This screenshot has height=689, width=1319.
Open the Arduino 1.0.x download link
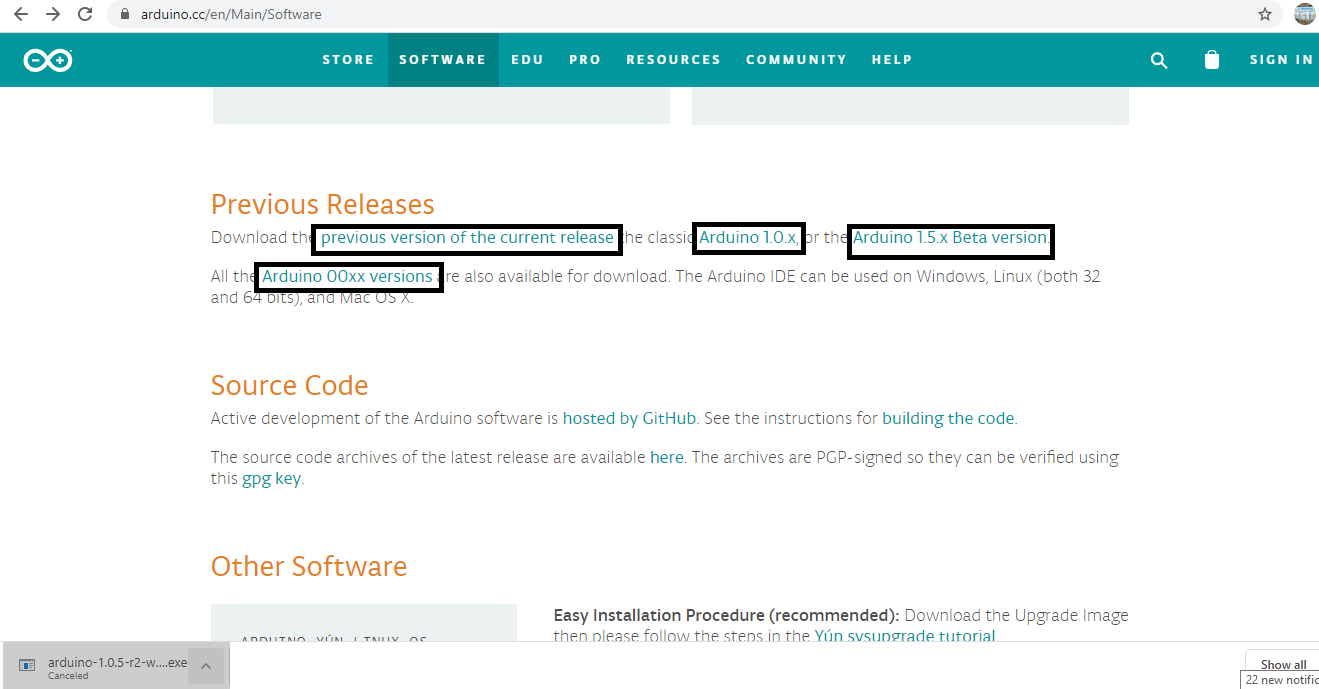click(x=747, y=237)
